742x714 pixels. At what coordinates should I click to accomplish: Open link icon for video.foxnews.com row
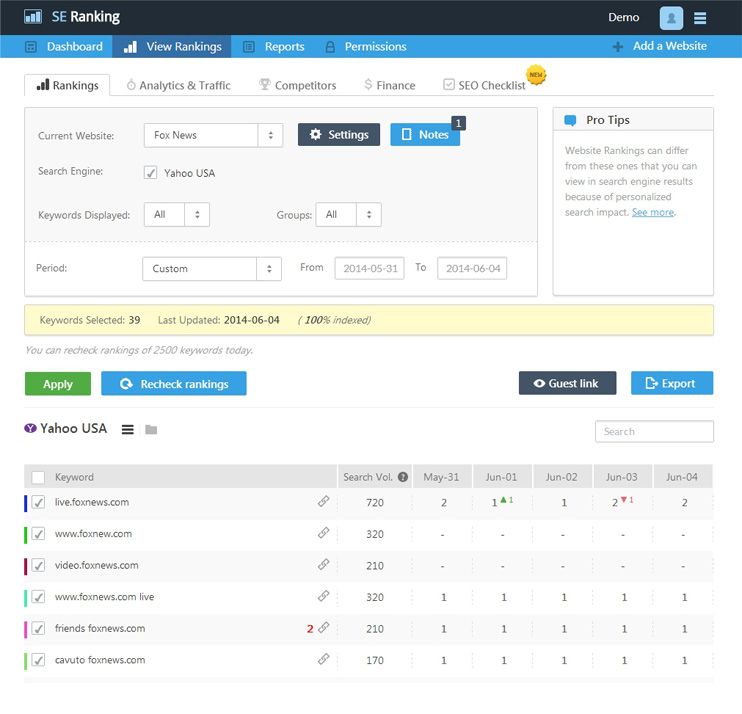[x=323, y=564]
